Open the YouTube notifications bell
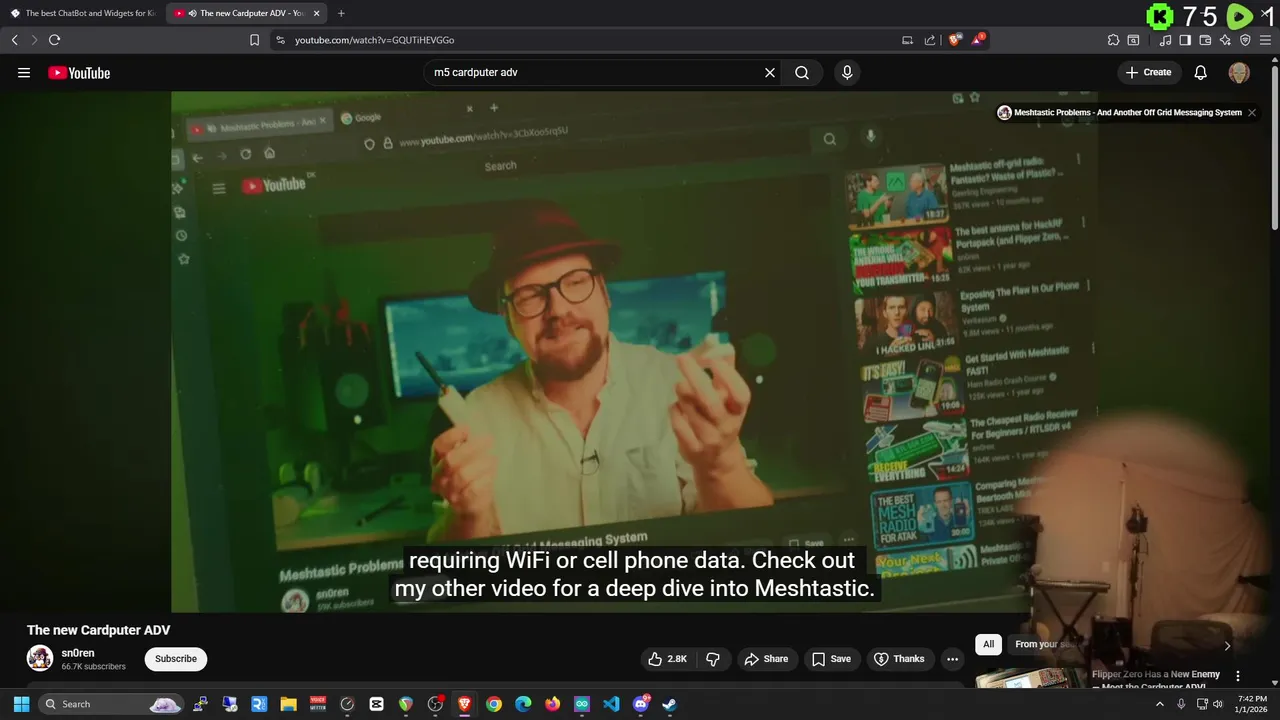The height and width of the screenshot is (720, 1280). (x=1201, y=73)
